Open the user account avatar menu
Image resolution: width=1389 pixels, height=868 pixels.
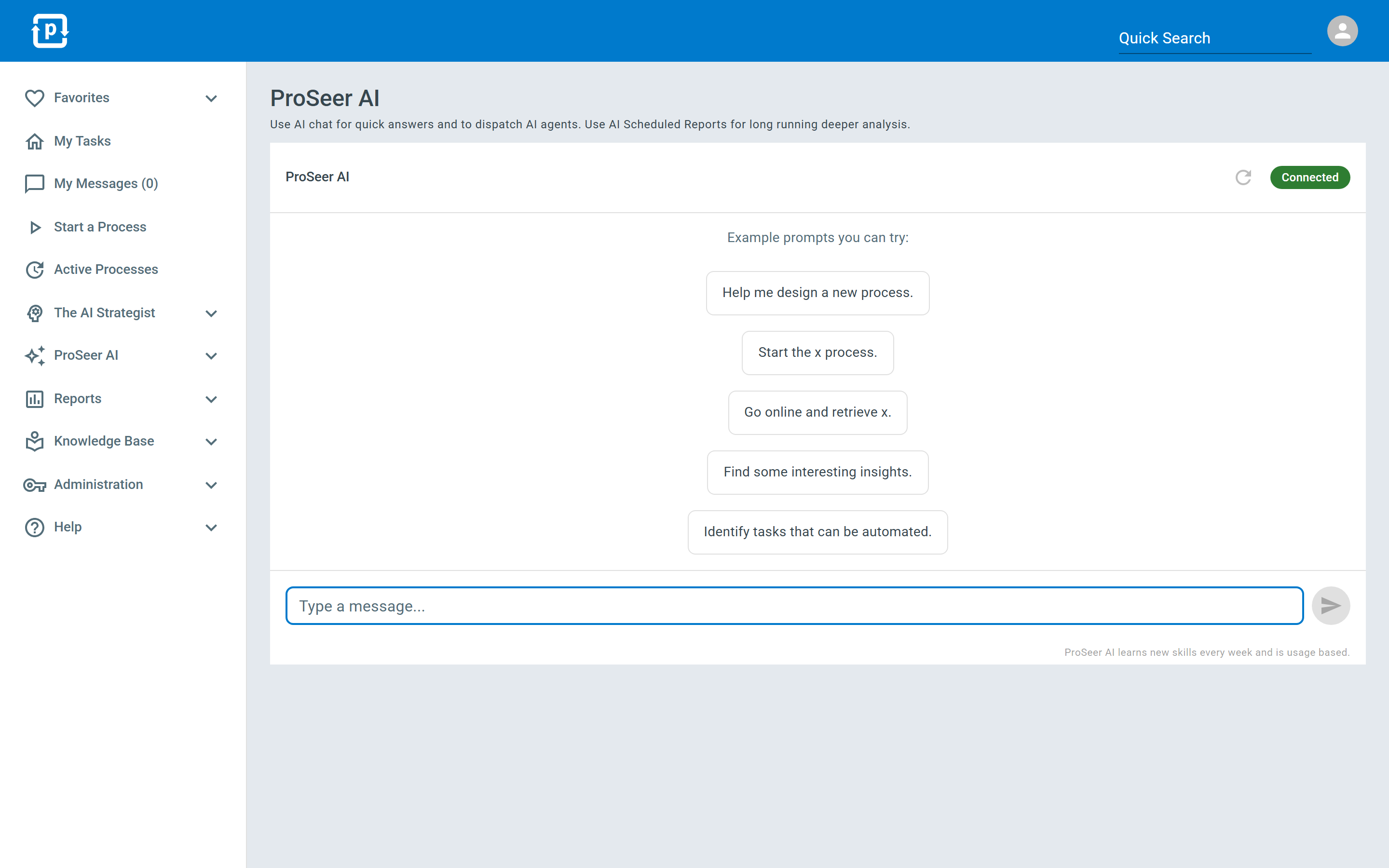[x=1342, y=31]
